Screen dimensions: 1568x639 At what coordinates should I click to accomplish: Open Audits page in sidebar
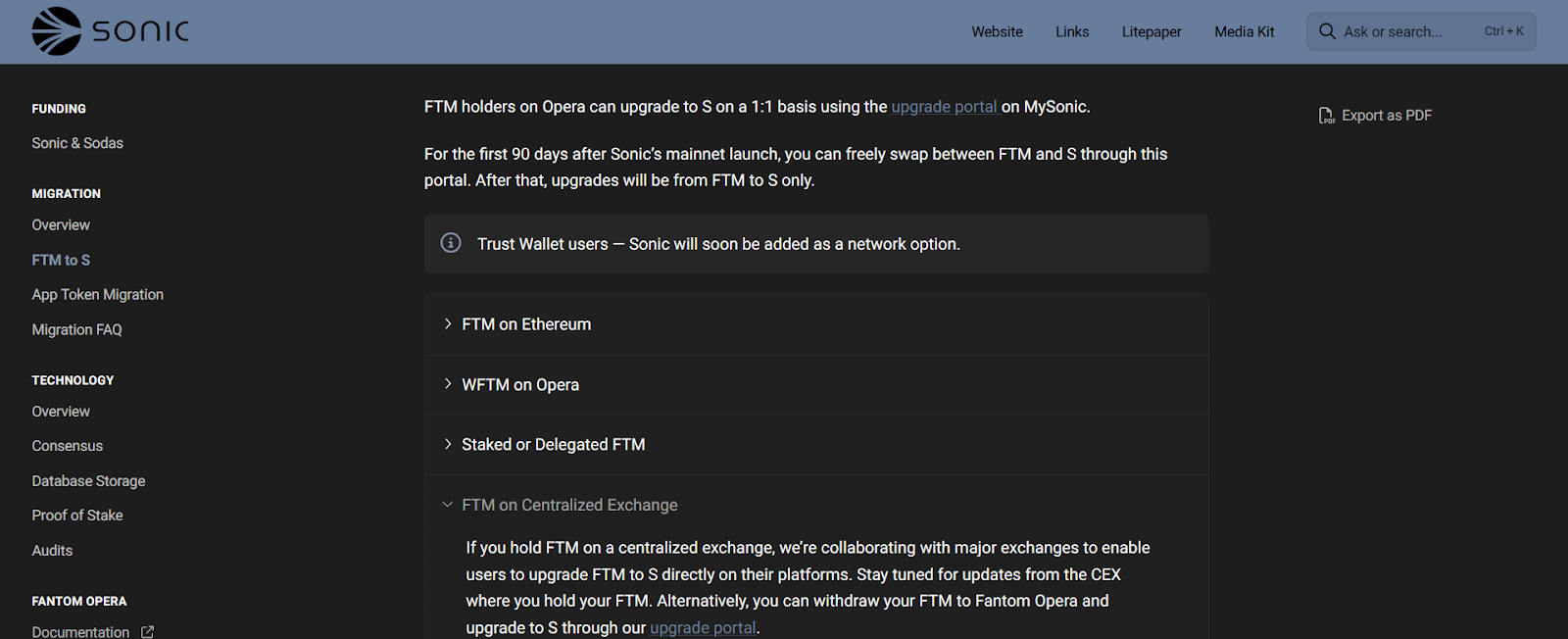click(x=52, y=551)
